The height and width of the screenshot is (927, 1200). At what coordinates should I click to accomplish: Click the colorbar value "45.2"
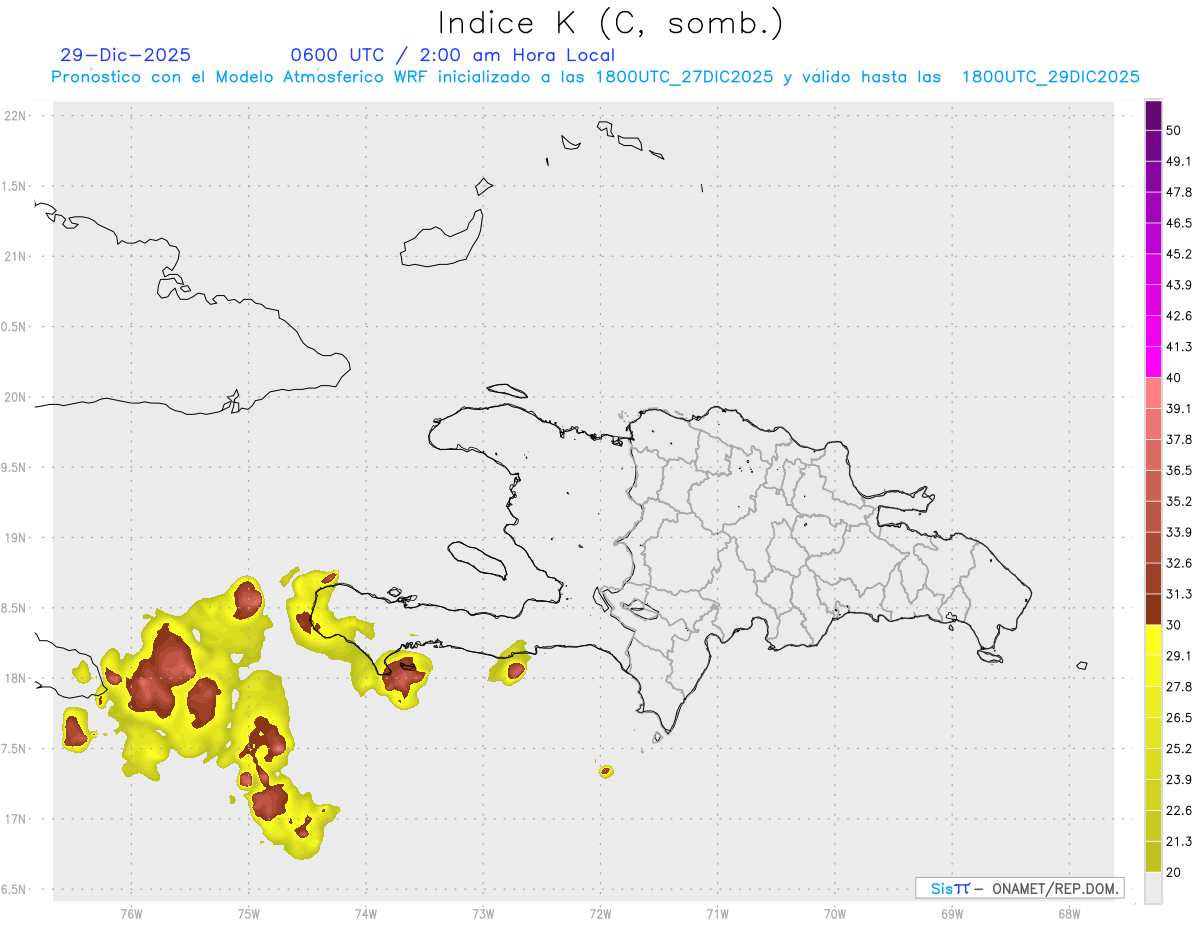point(1179,254)
